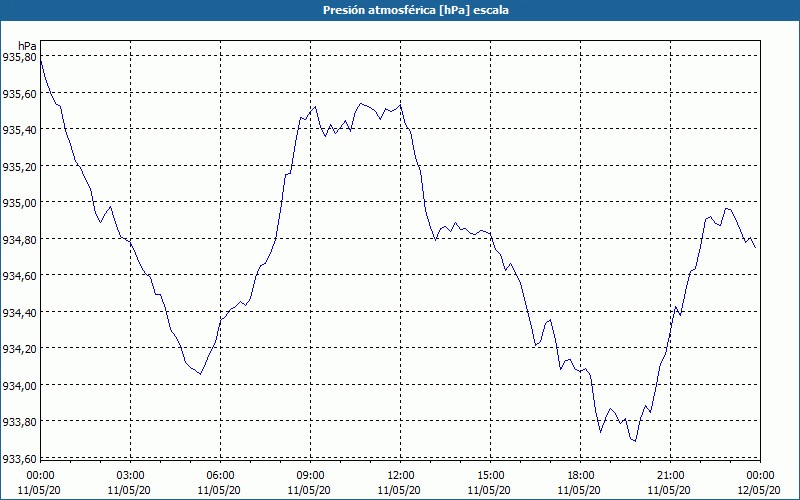
Task: Click the lowest pressure point near 19:45
Action: pyautogui.click(x=635, y=441)
